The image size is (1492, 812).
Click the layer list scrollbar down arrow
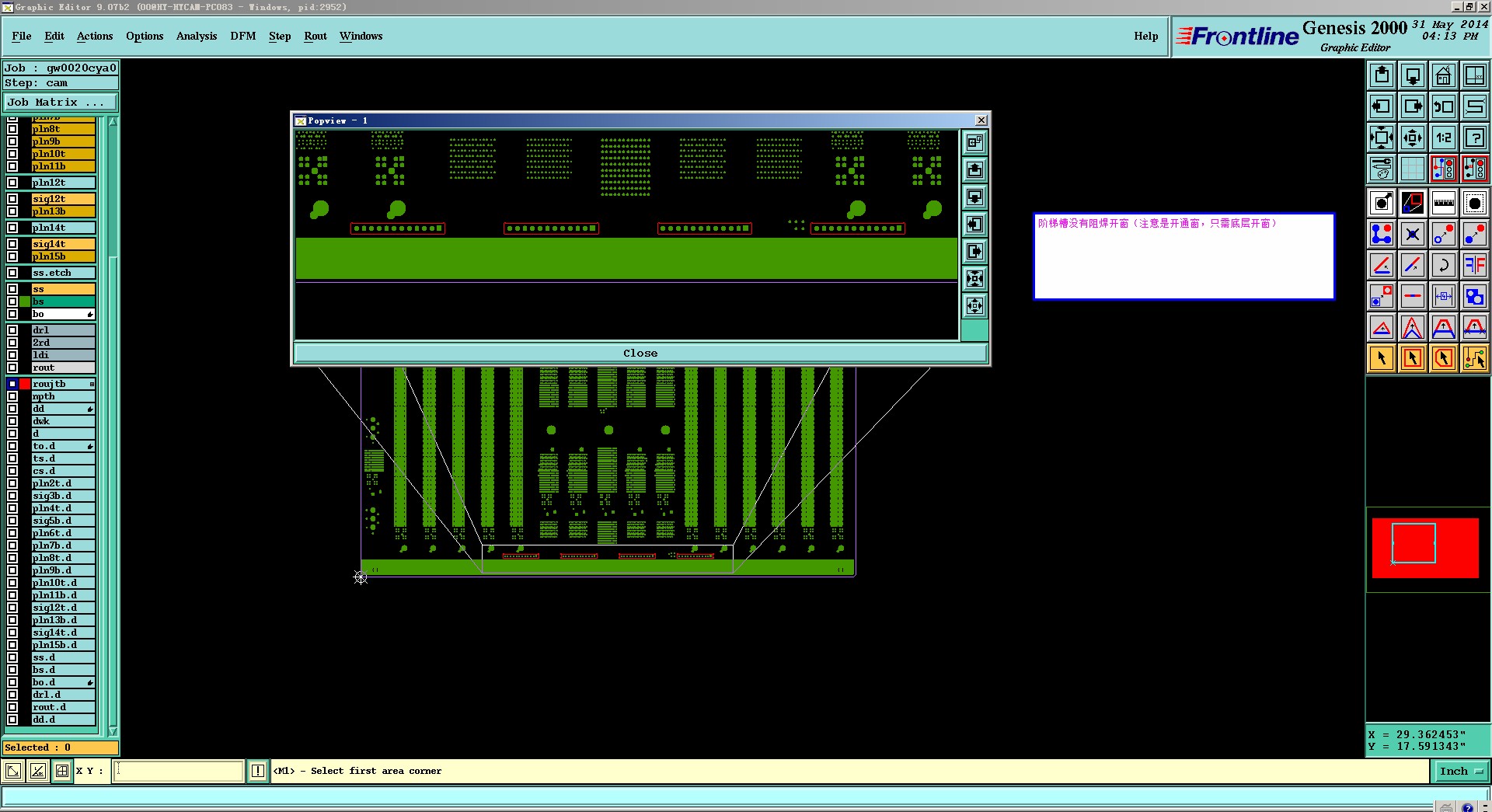pos(113,731)
